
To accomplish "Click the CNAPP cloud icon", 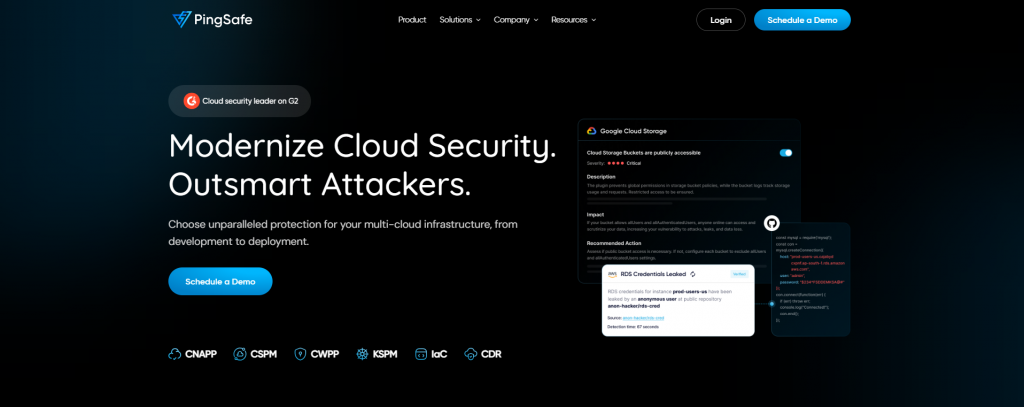I will tap(175, 354).
